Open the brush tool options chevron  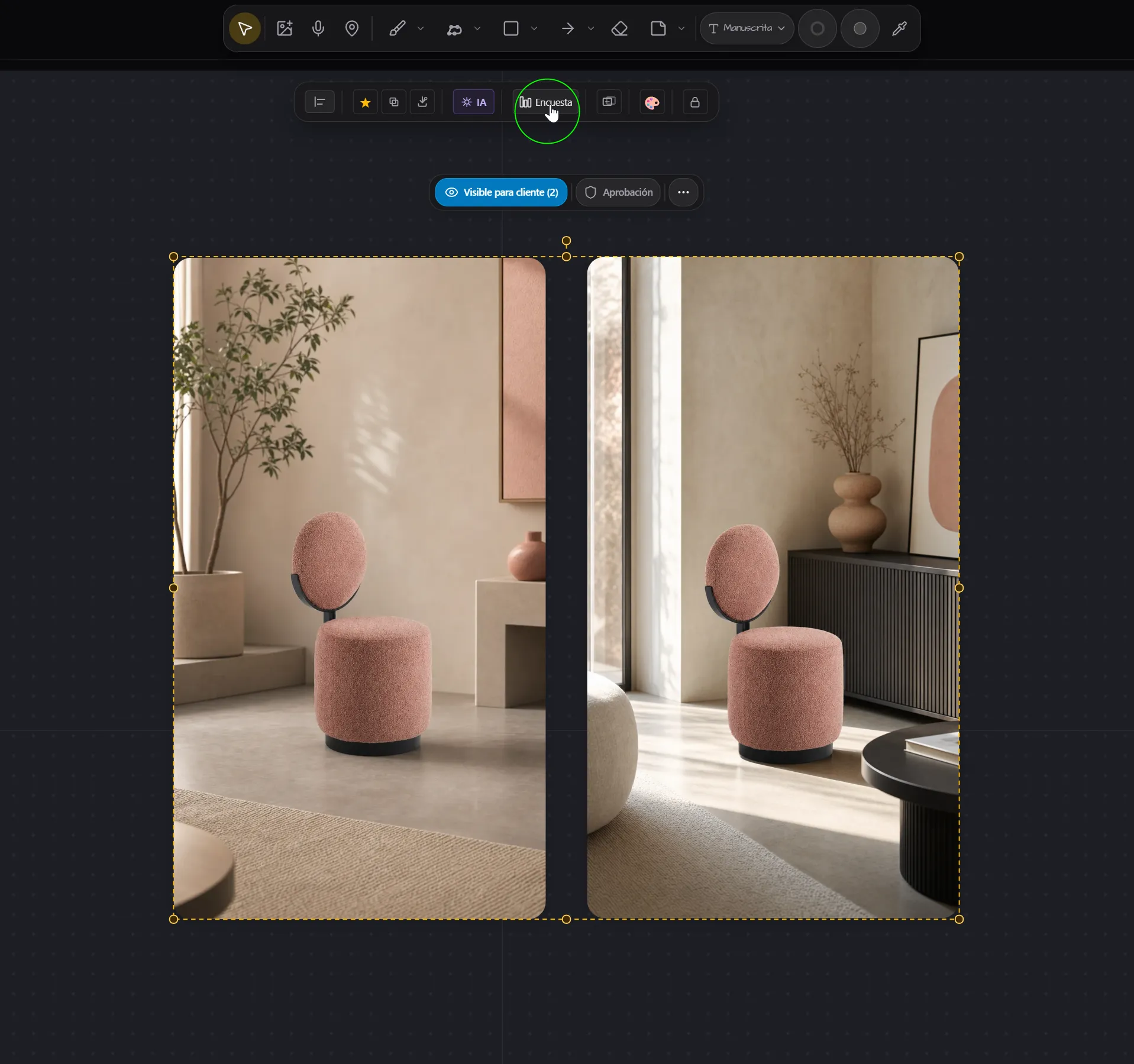(x=421, y=28)
